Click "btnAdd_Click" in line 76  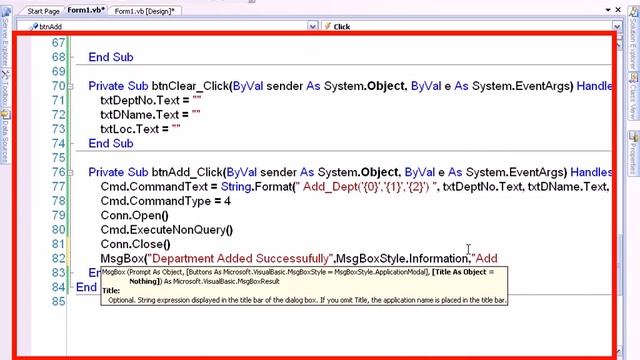[x=187, y=172]
